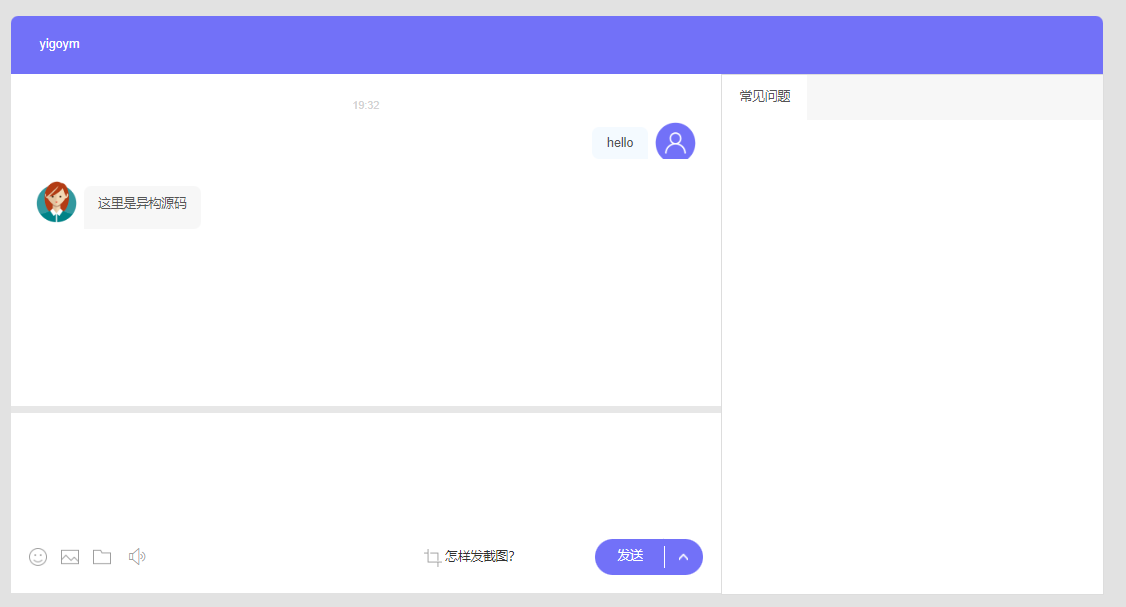Click the customer service agent avatar
The width and height of the screenshot is (1126, 607).
click(x=56, y=202)
